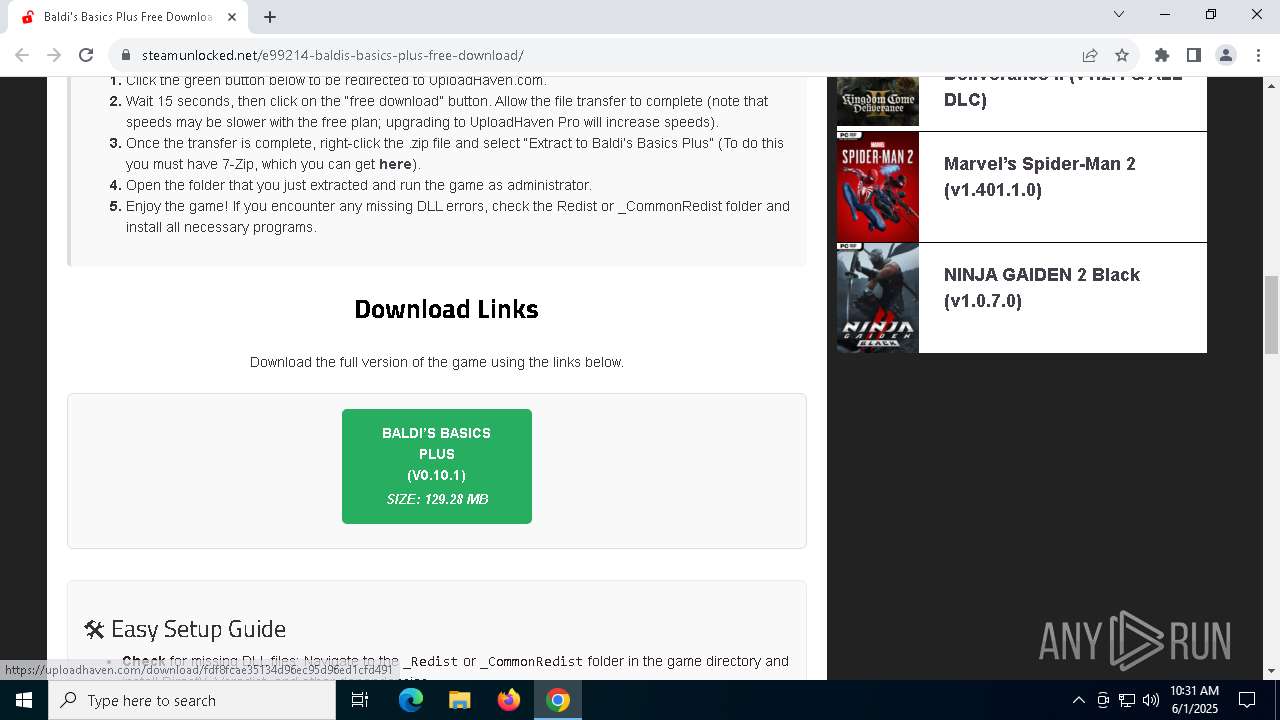The image size is (1280, 720).
Task: Select the Baldi's Basics Plus Free Download tab
Action: pos(128,17)
